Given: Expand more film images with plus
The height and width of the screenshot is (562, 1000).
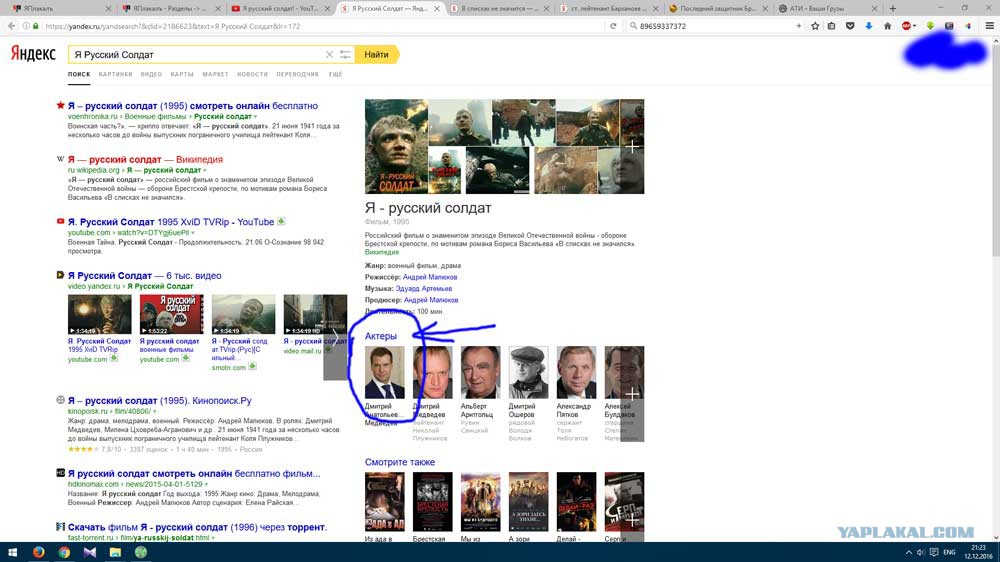Looking at the screenshot, I should coord(632,146).
